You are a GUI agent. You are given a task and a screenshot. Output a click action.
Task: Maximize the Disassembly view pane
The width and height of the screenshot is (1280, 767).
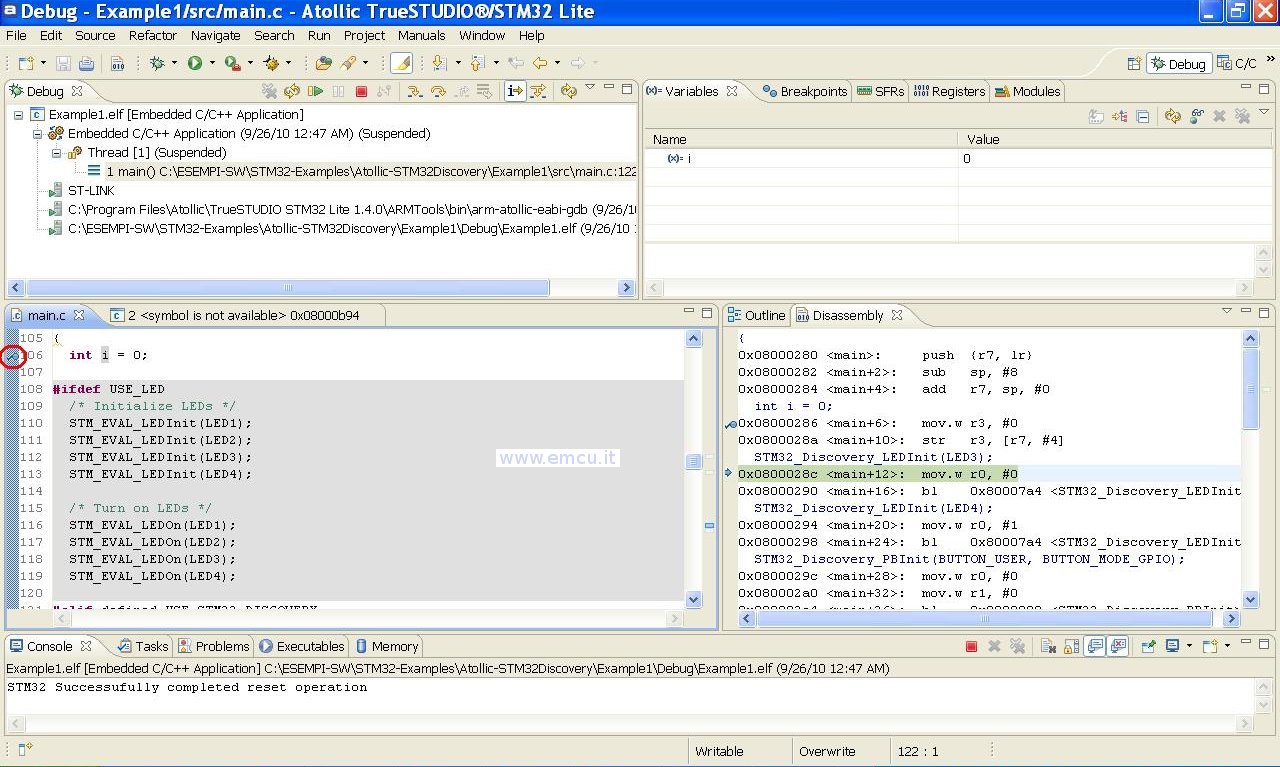[1264, 313]
